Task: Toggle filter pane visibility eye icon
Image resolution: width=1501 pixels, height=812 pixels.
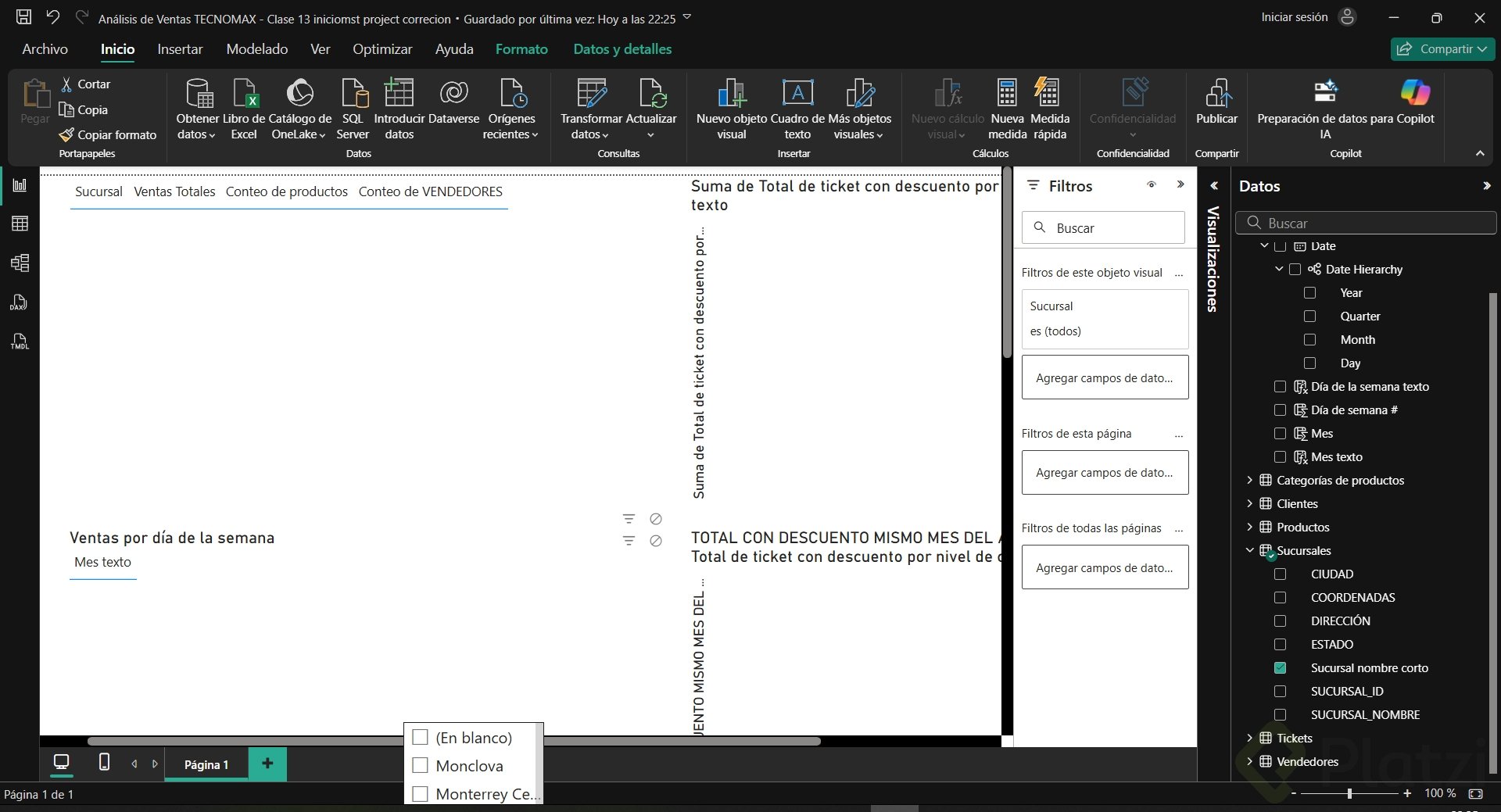Action: click(x=1152, y=185)
